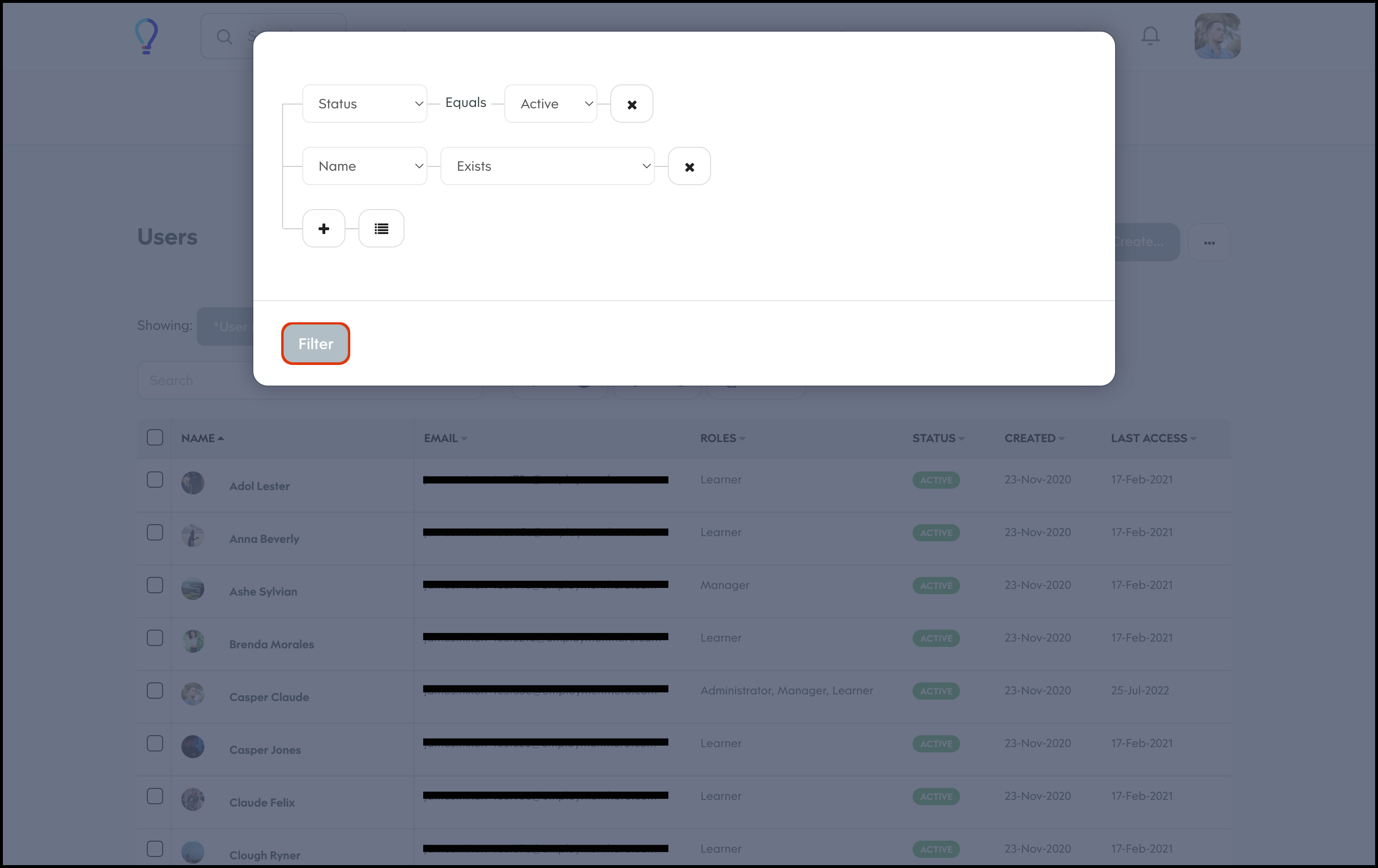1378x868 pixels.
Task: Sort by the ROLES column header
Action: 723,439
